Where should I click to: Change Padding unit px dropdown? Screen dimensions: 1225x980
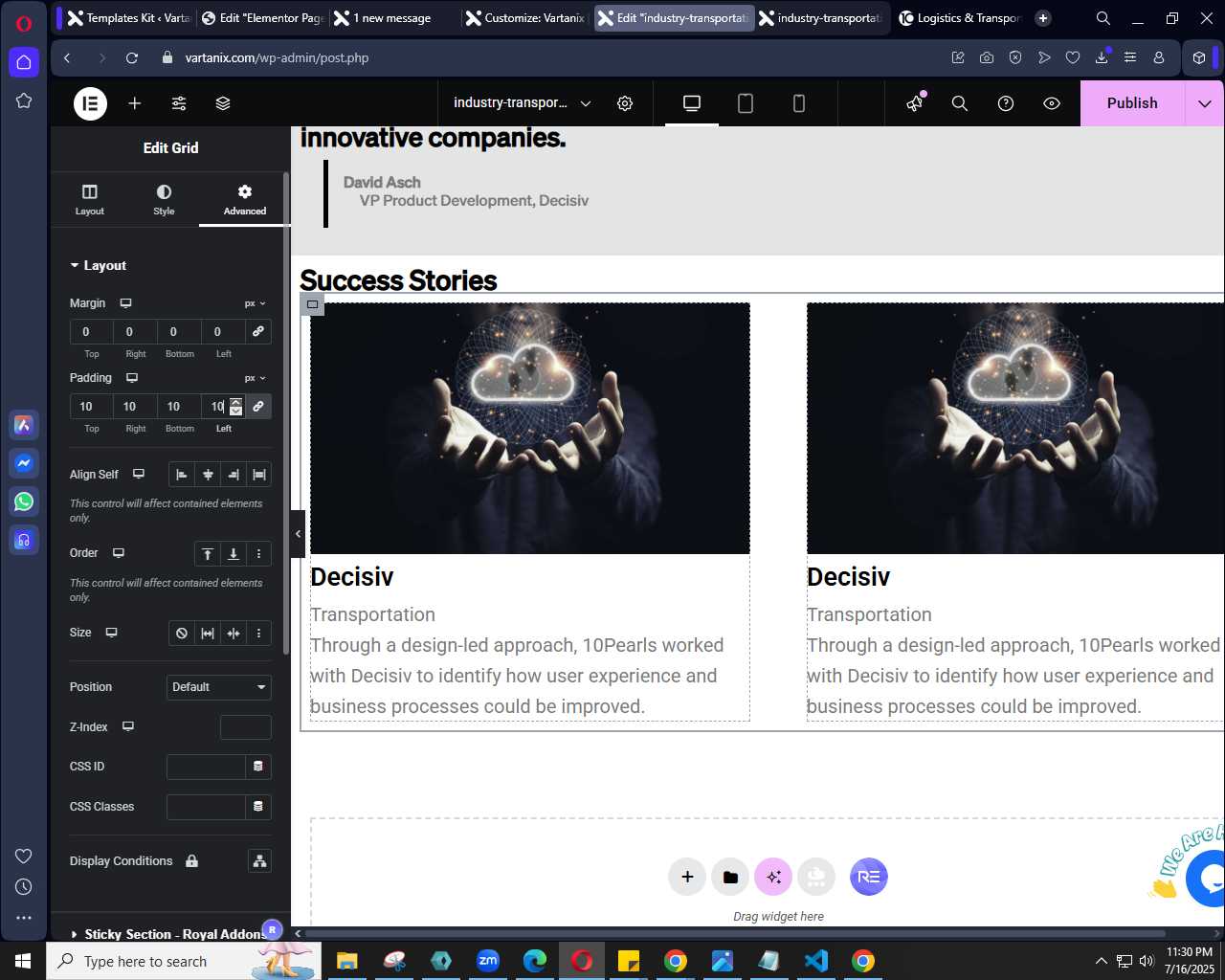pos(255,378)
